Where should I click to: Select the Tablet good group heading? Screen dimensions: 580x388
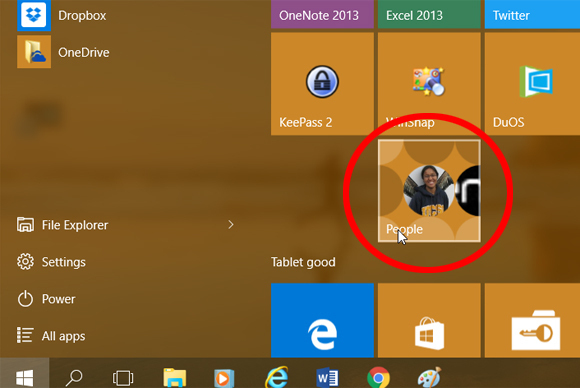303,262
